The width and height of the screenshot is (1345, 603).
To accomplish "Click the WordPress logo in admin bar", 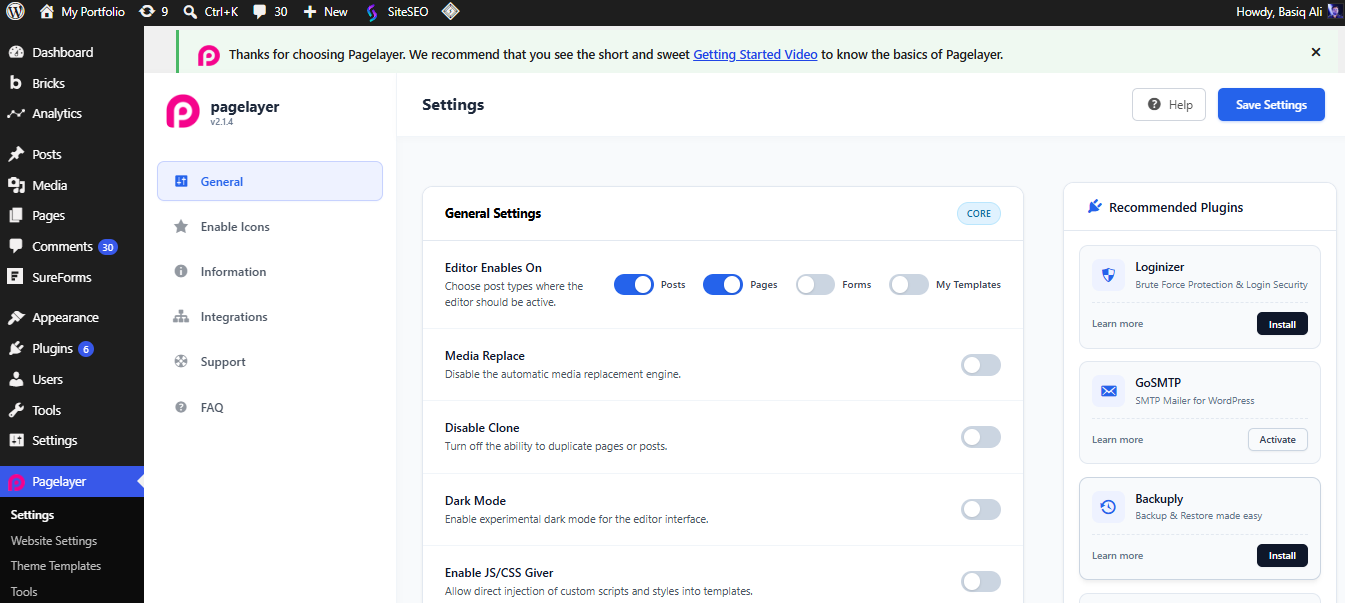I will click(15, 12).
